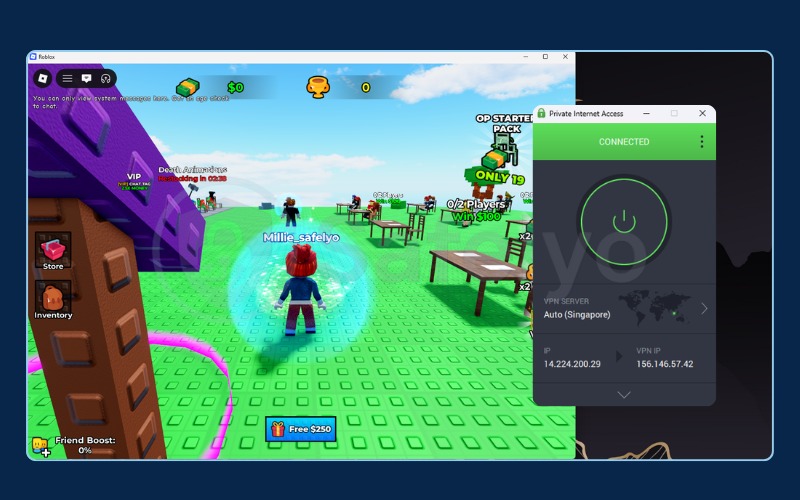Click the Friend Boost invite icon
This screenshot has width=800, height=500.
[x=40, y=446]
